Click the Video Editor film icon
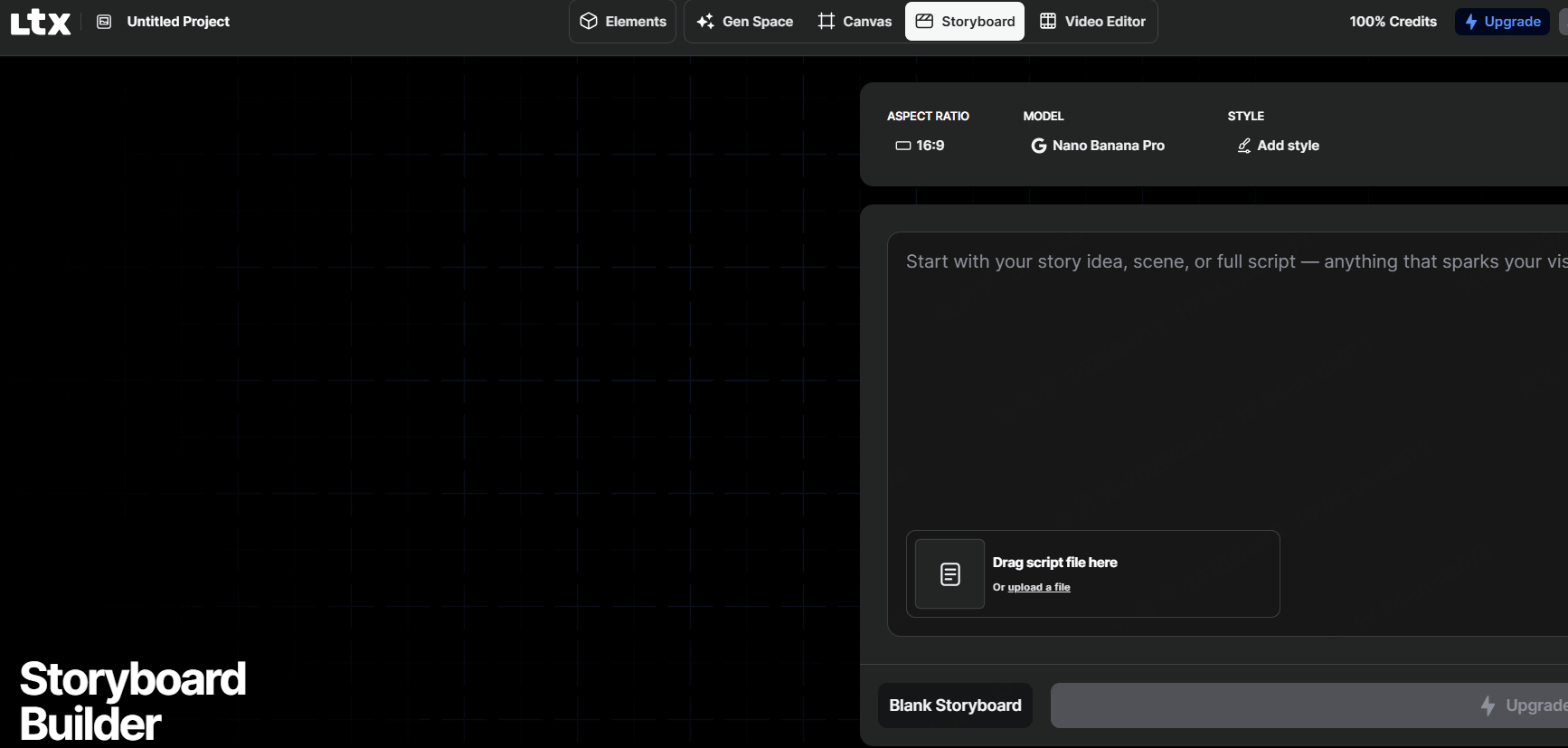Image resolution: width=1568 pixels, height=748 pixels. (x=1048, y=22)
